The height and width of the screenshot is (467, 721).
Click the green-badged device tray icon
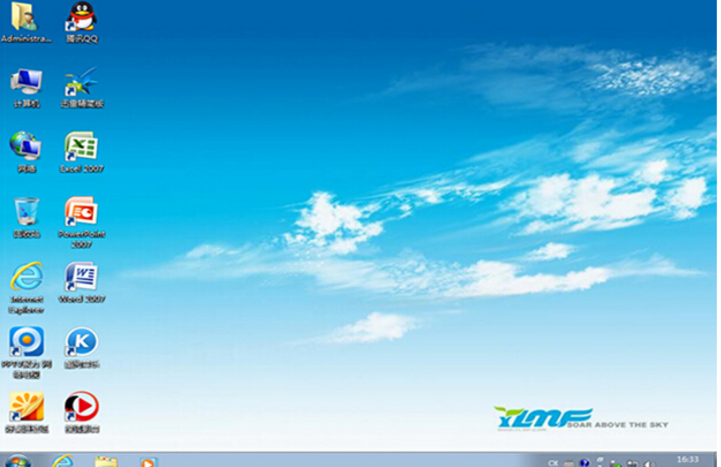pos(616,464)
